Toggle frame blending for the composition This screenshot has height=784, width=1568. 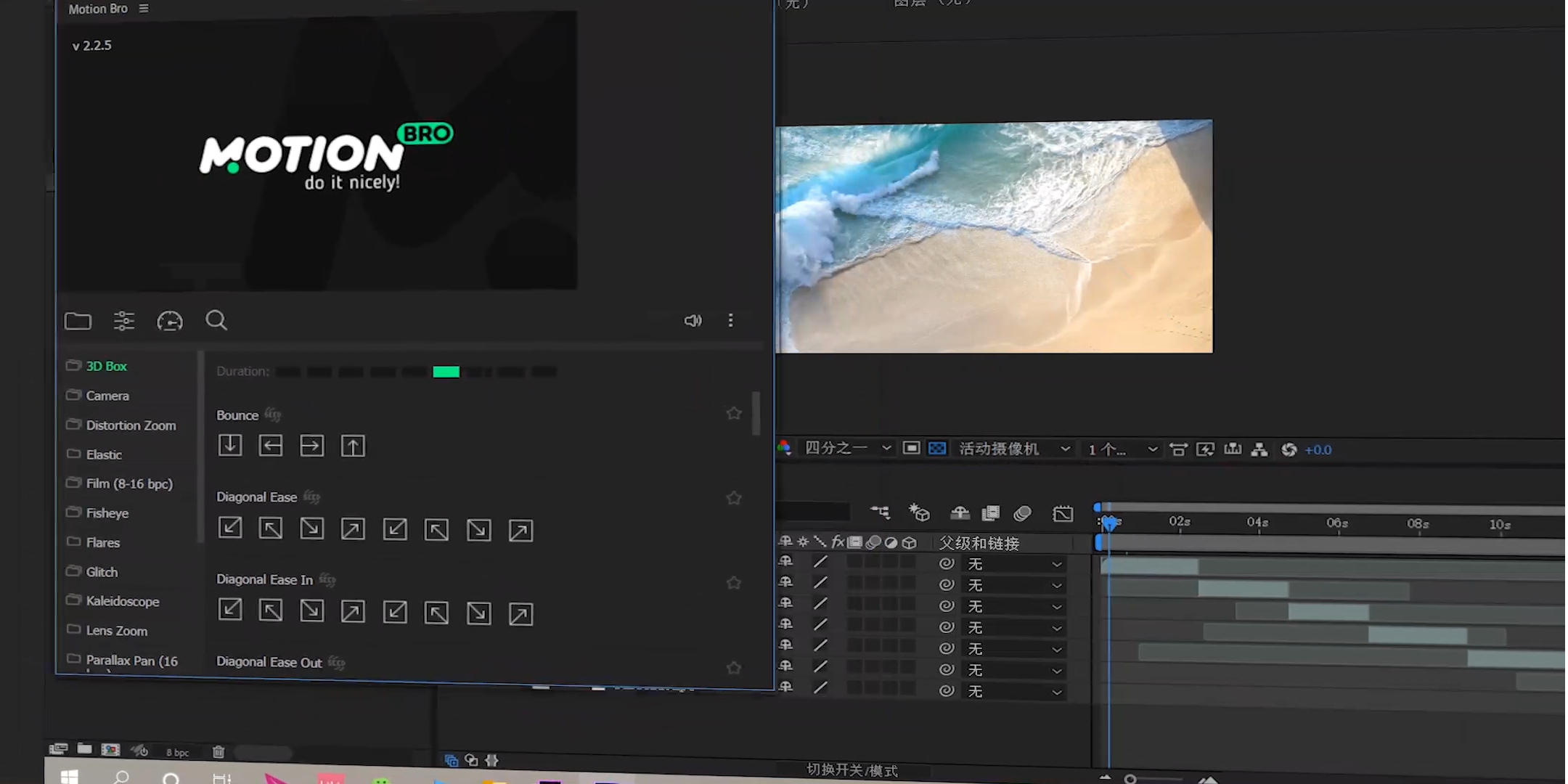click(x=991, y=513)
